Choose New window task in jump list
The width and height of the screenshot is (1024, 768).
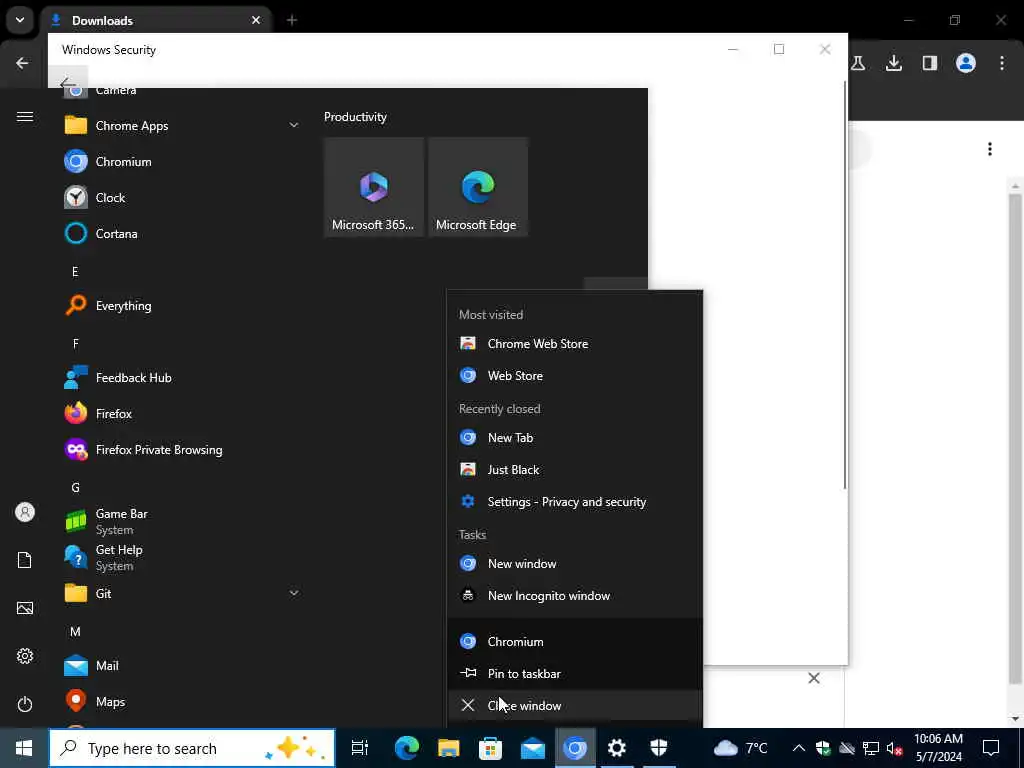[x=575, y=564]
